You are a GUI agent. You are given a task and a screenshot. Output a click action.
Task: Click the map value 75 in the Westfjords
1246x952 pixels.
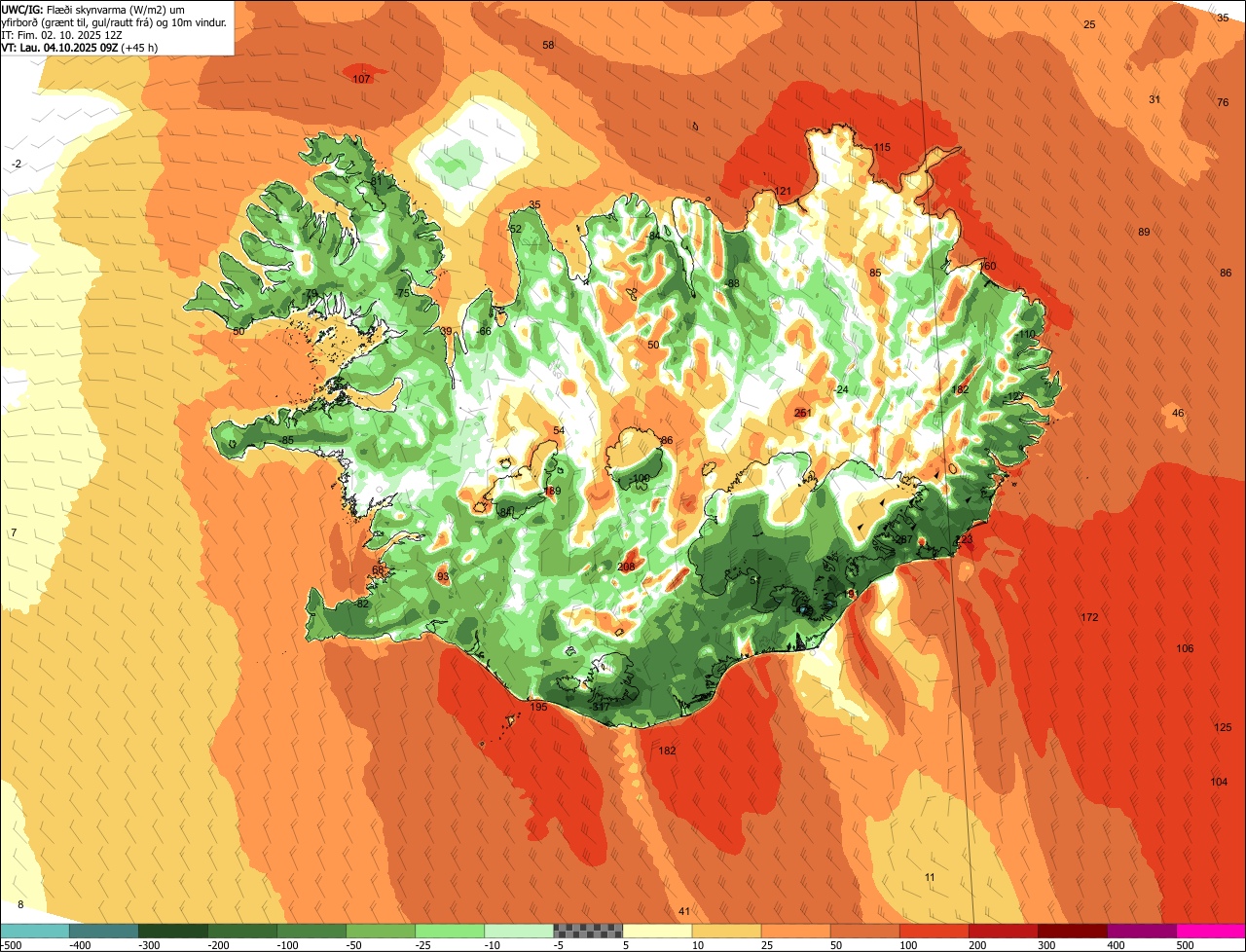tap(403, 294)
